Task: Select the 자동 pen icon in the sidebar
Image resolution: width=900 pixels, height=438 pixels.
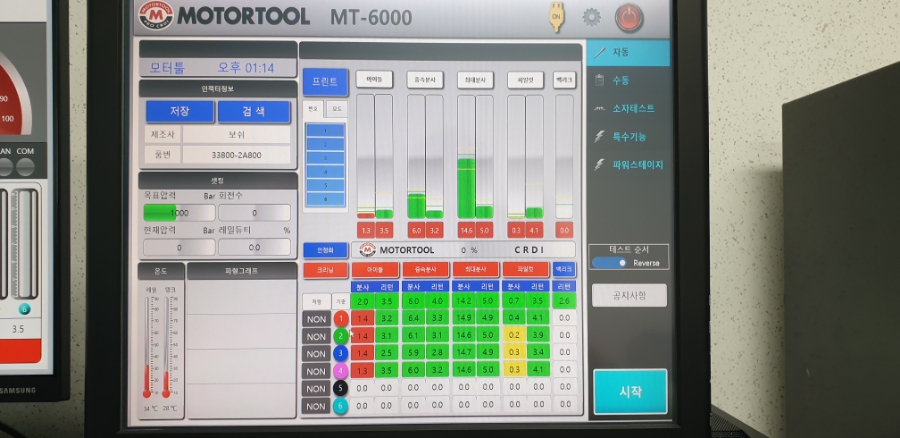Action: click(x=600, y=53)
